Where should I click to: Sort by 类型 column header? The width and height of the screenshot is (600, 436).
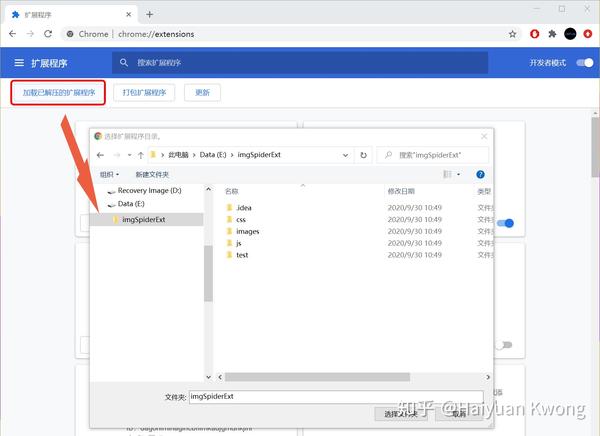484,191
